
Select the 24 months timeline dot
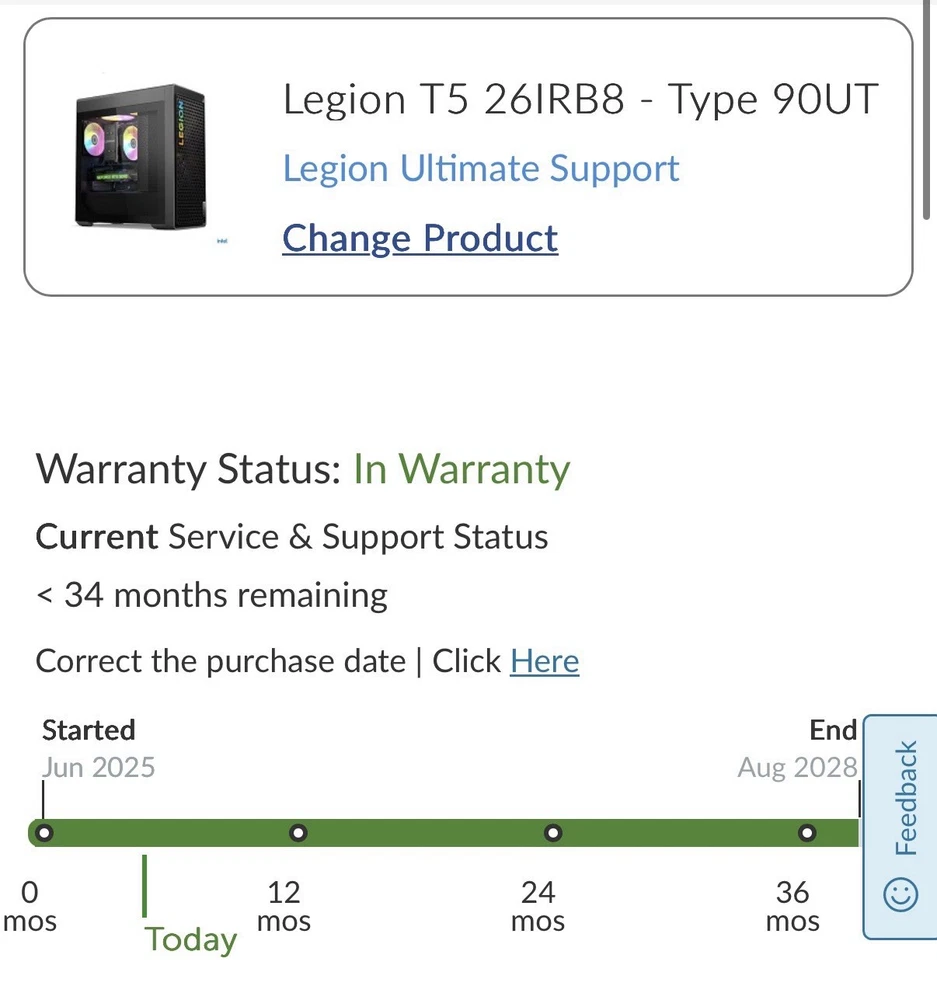(x=553, y=832)
